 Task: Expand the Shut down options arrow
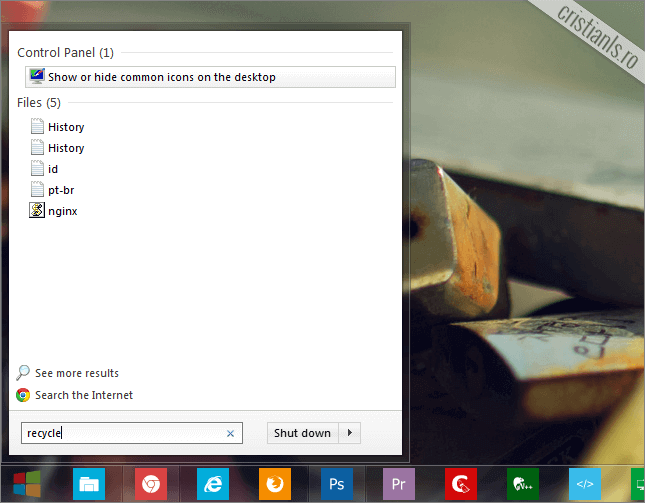click(x=349, y=433)
